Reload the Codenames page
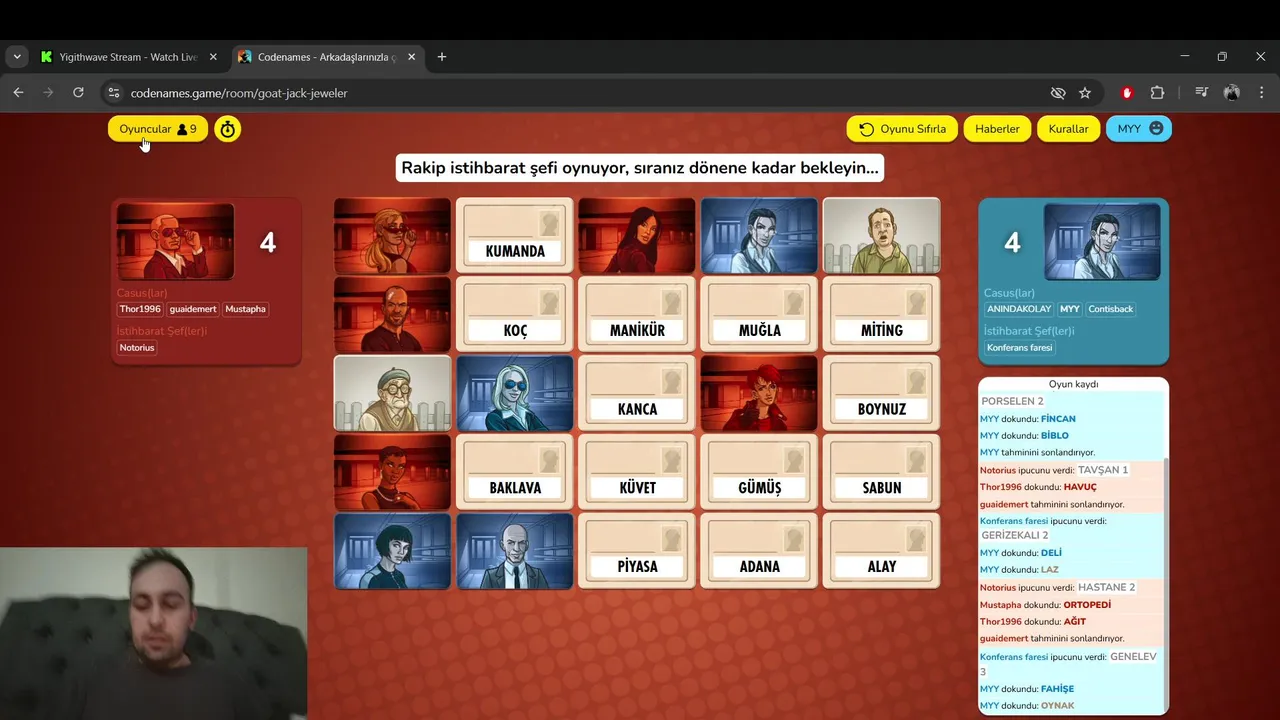 coord(78,93)
